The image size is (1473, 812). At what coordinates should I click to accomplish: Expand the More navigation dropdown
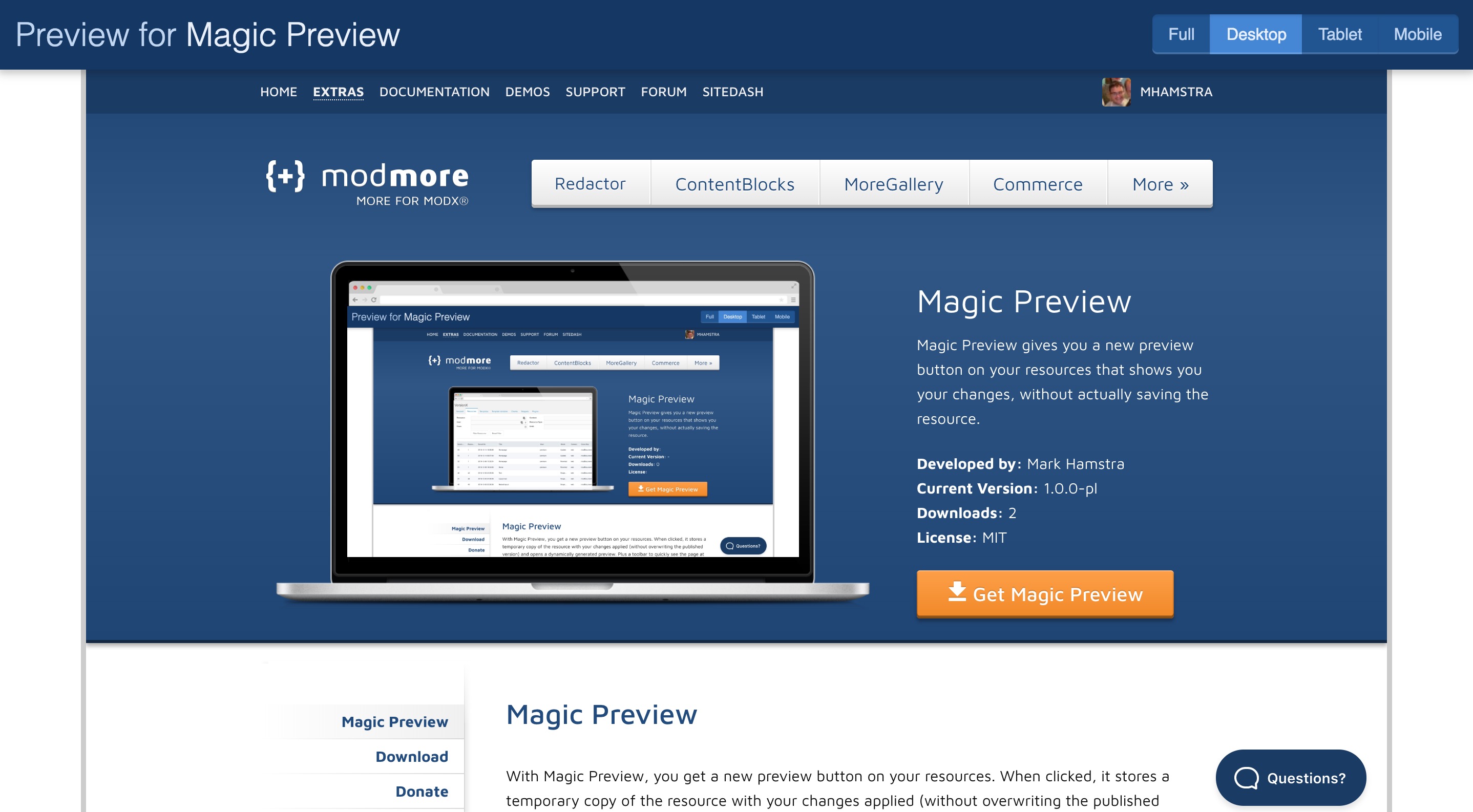coord(1159,183)
